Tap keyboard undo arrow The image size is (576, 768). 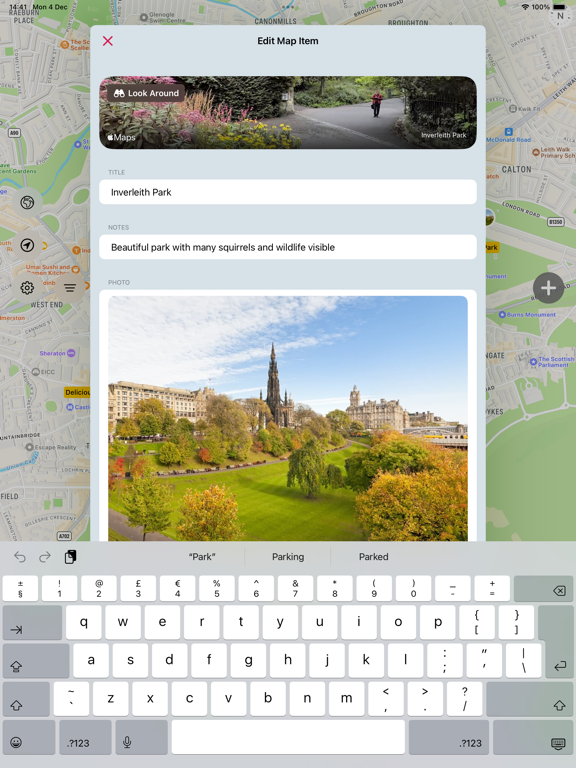(x=20, y=557)
